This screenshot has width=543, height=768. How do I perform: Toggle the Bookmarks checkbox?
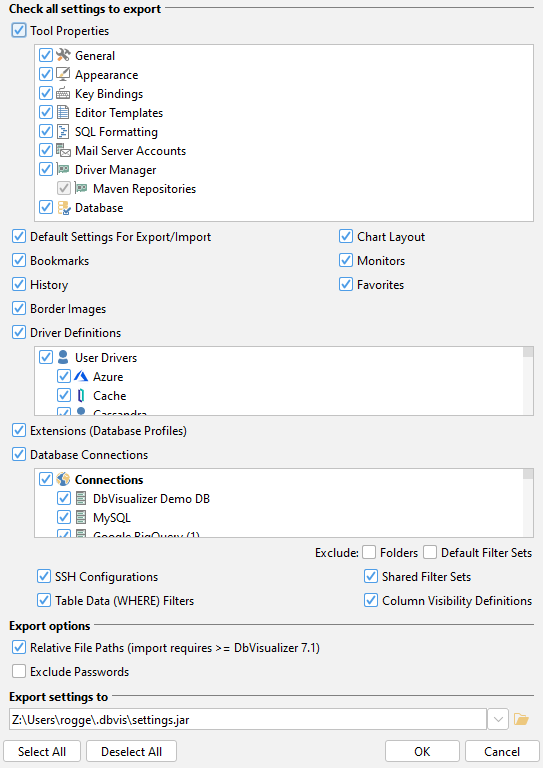pyautogui.click(x=19, y=261)
